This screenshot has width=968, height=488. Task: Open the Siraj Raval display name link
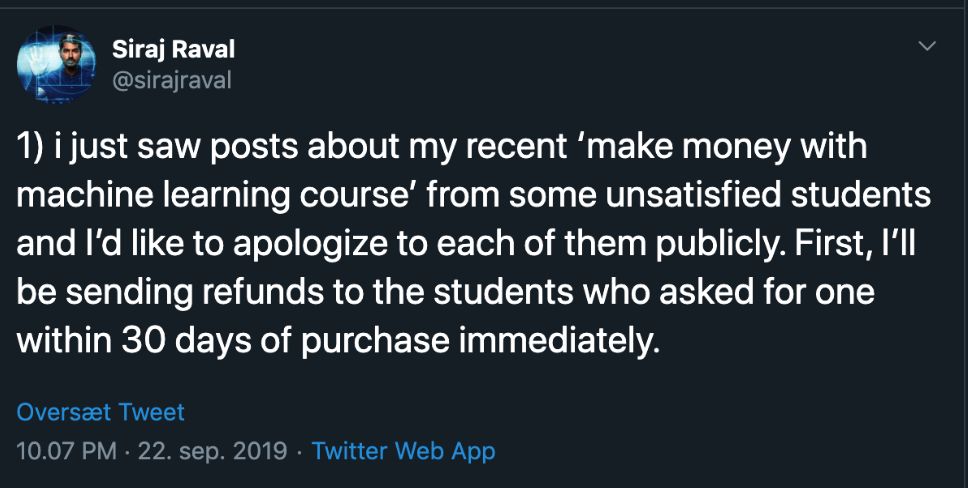click(x=174, y=49)
